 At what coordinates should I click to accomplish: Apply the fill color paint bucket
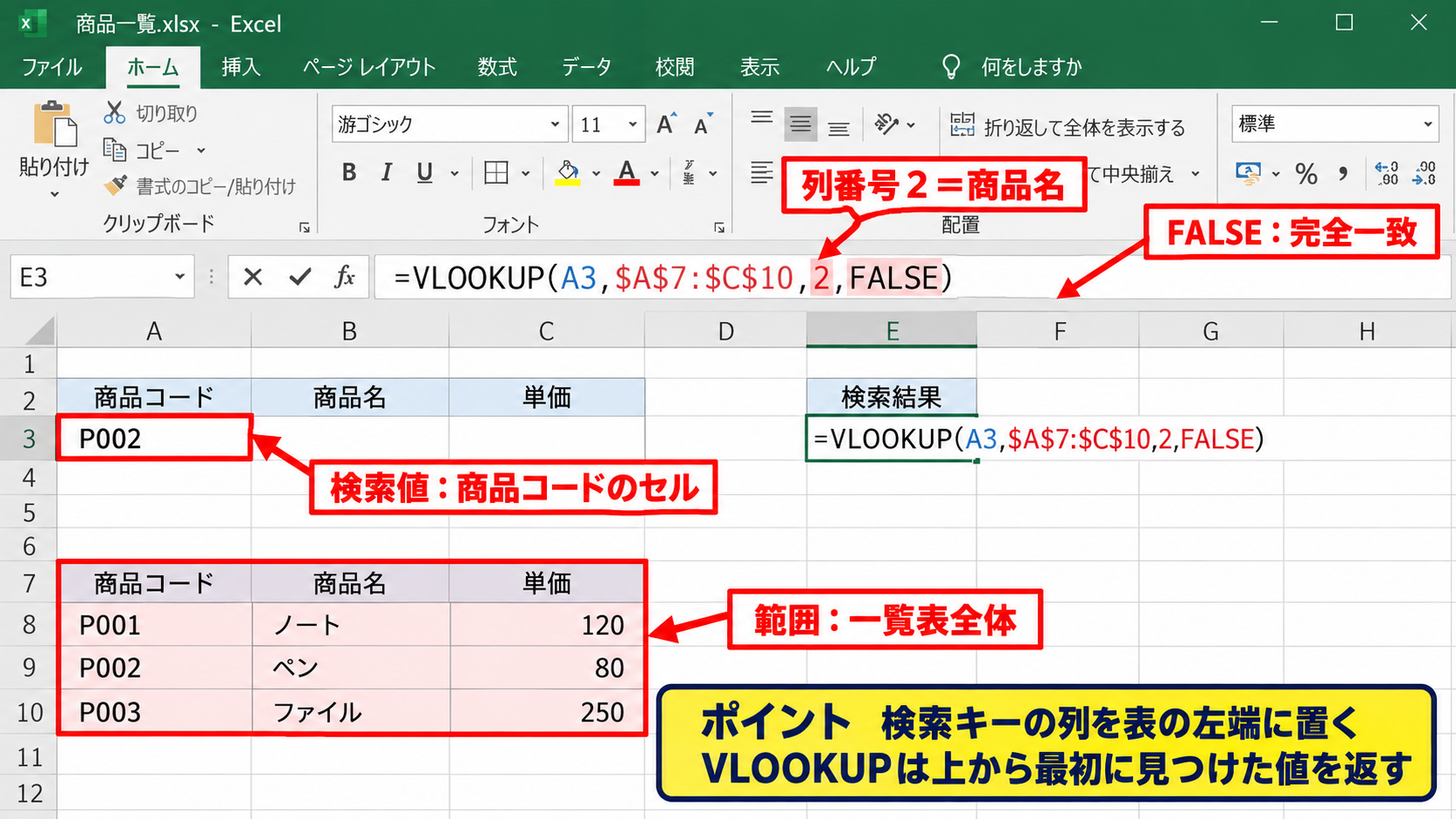pyautogui.click(x=568, y=172)
